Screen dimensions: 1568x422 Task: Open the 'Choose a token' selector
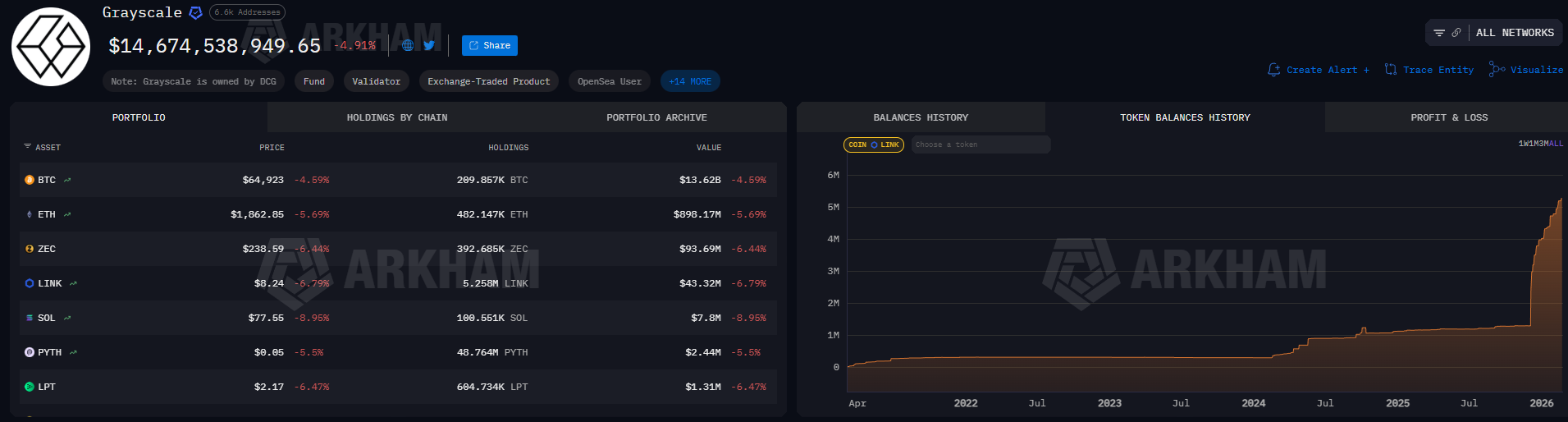981,144
